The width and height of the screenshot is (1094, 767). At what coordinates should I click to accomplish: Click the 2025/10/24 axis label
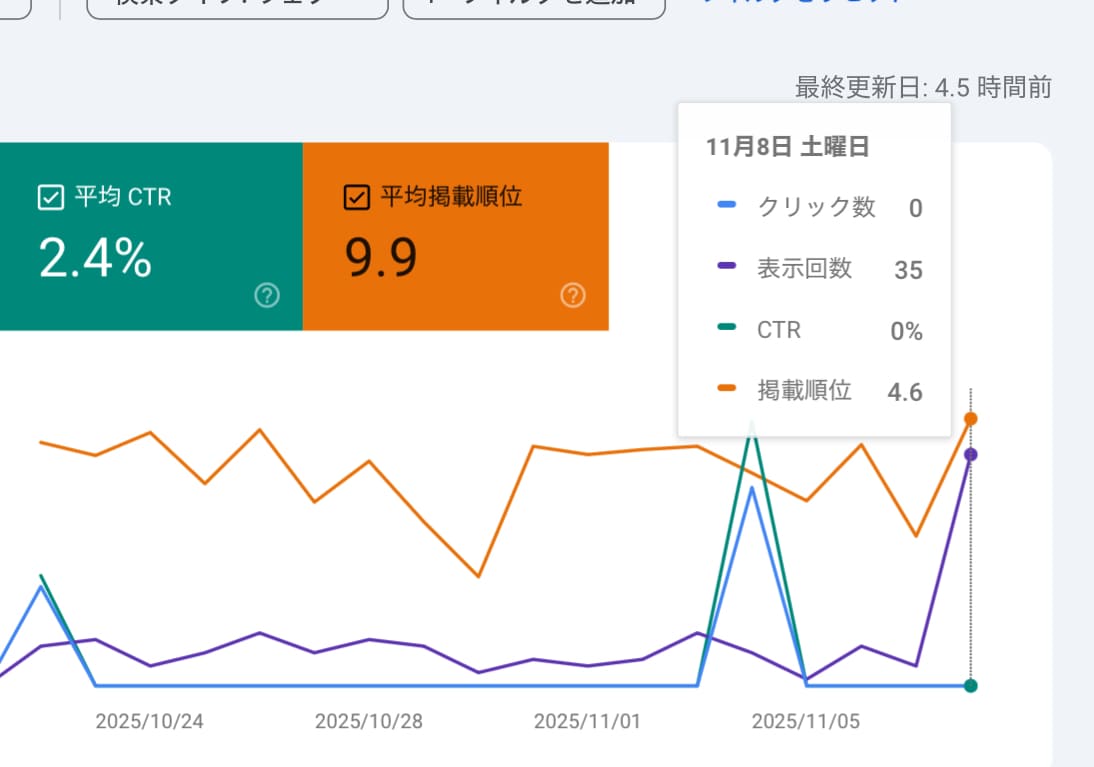(x=149, y=721)
